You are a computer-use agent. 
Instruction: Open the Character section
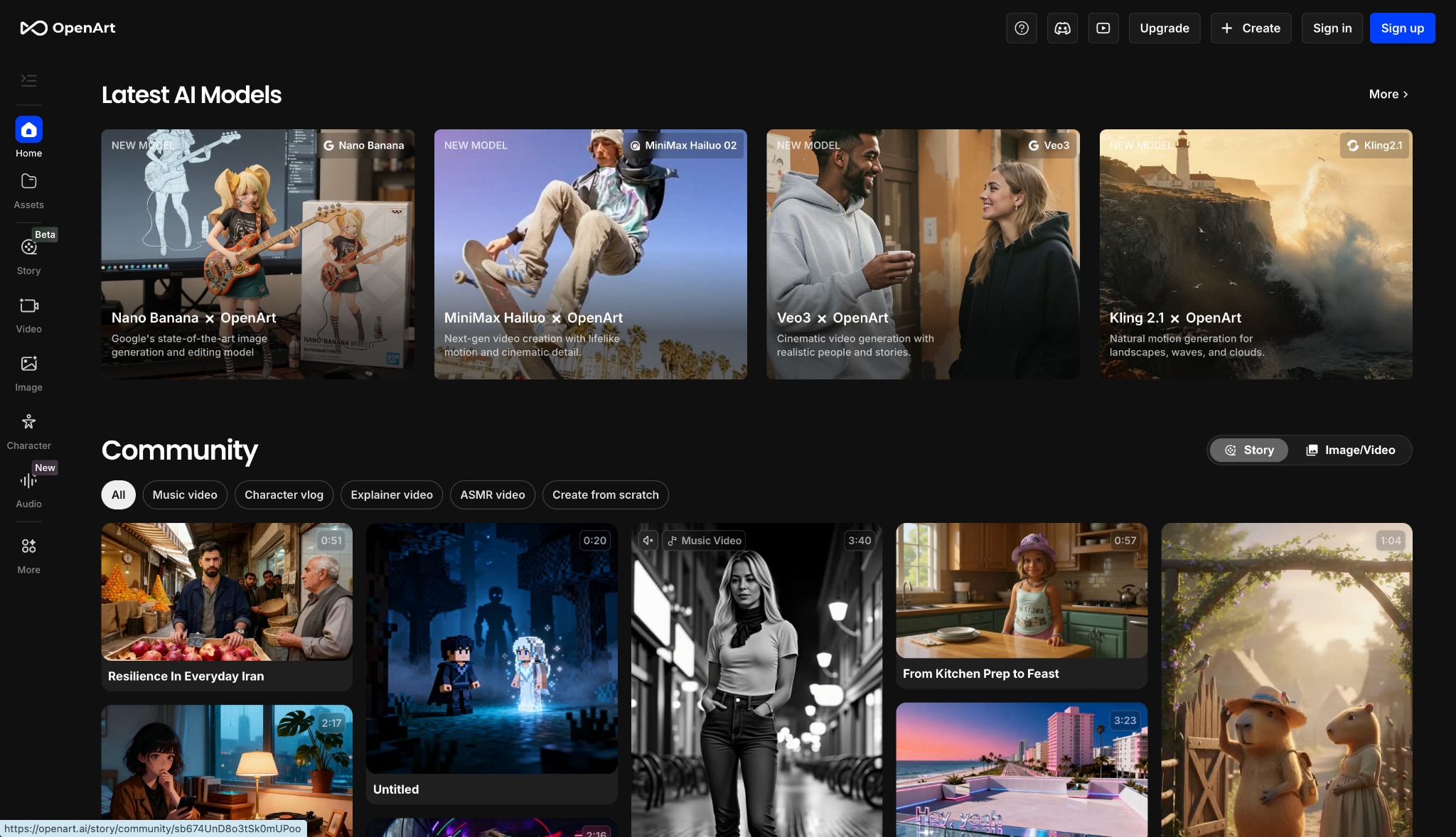[28, 428]
